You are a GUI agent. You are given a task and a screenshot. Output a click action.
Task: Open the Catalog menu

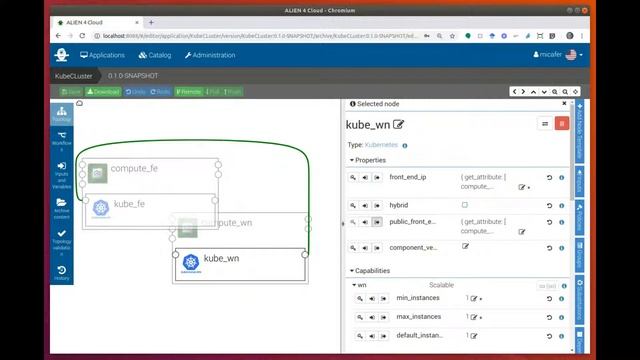155,55
